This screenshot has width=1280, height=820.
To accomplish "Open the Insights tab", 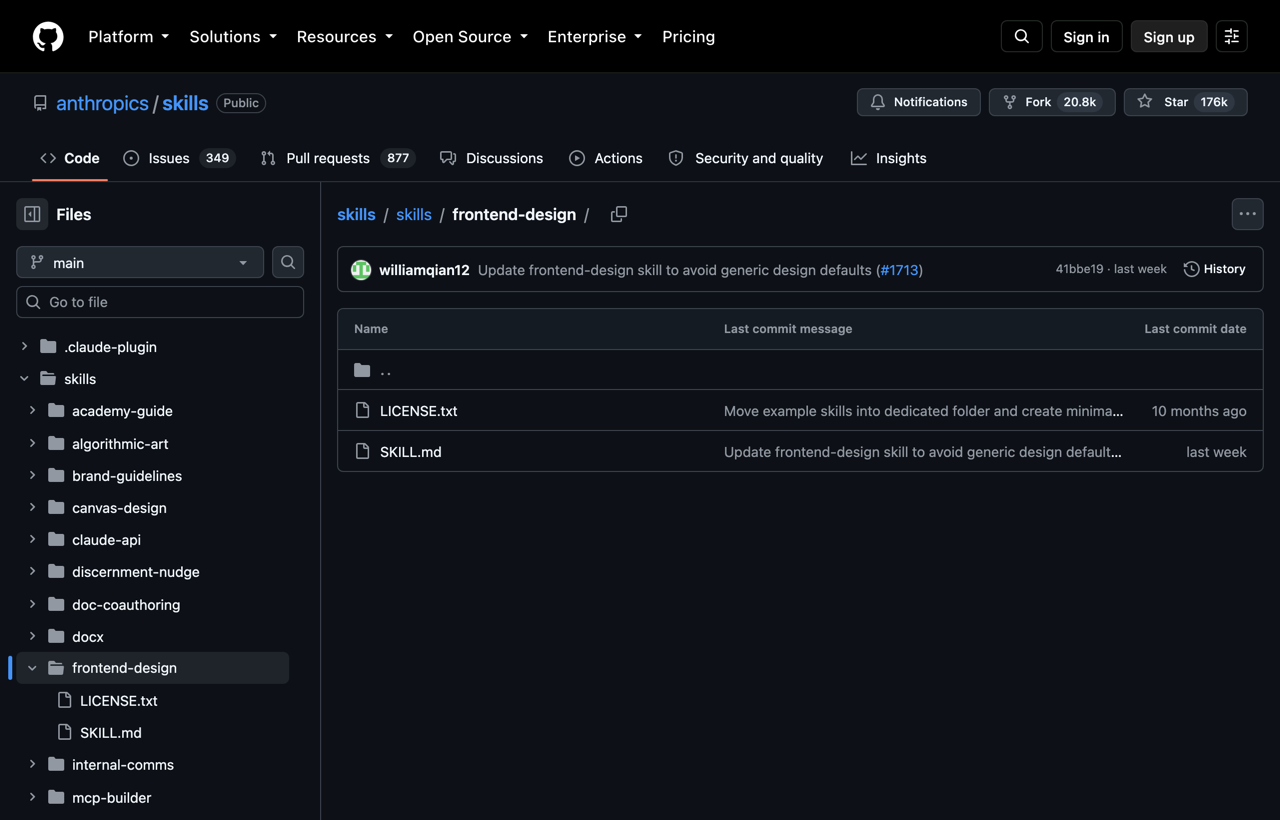I will pos(889,158).
